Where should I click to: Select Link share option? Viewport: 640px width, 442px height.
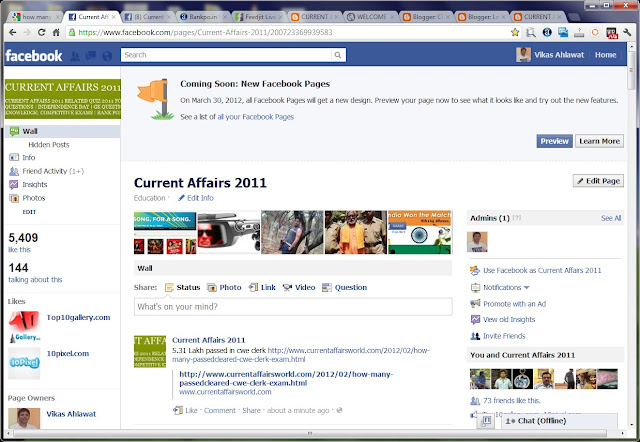pos(262,287)
